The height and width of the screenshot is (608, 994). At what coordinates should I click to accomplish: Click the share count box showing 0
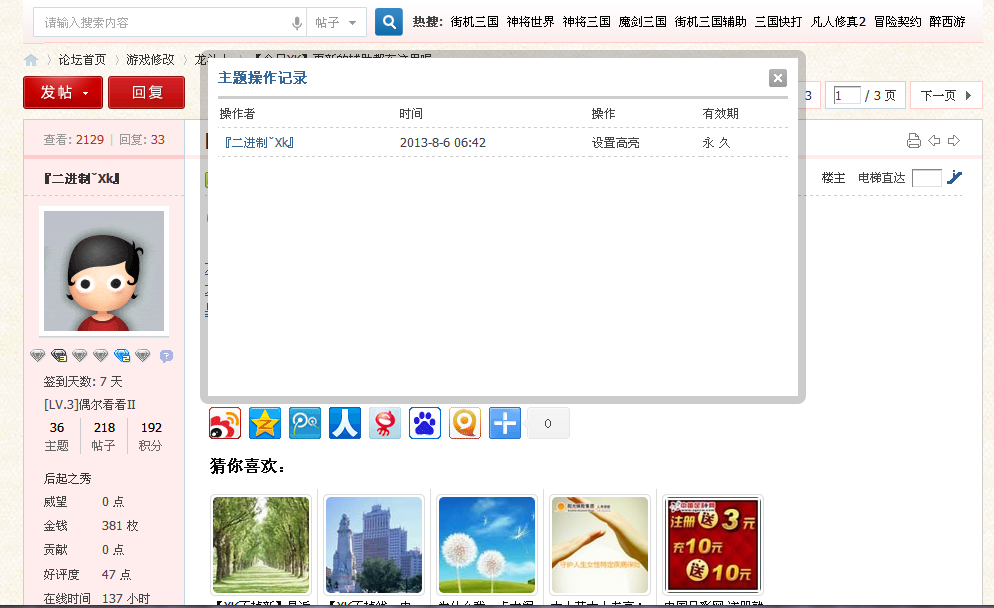click(x=548, y=424)
